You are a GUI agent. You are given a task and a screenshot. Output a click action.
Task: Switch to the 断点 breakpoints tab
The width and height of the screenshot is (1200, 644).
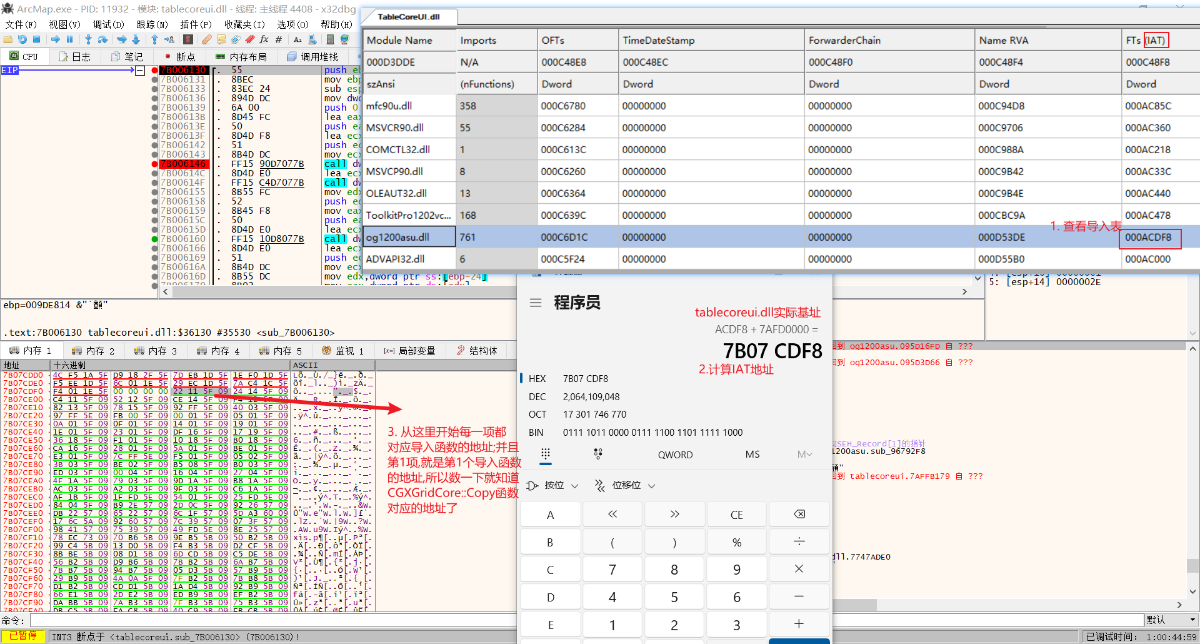point(180,57)
